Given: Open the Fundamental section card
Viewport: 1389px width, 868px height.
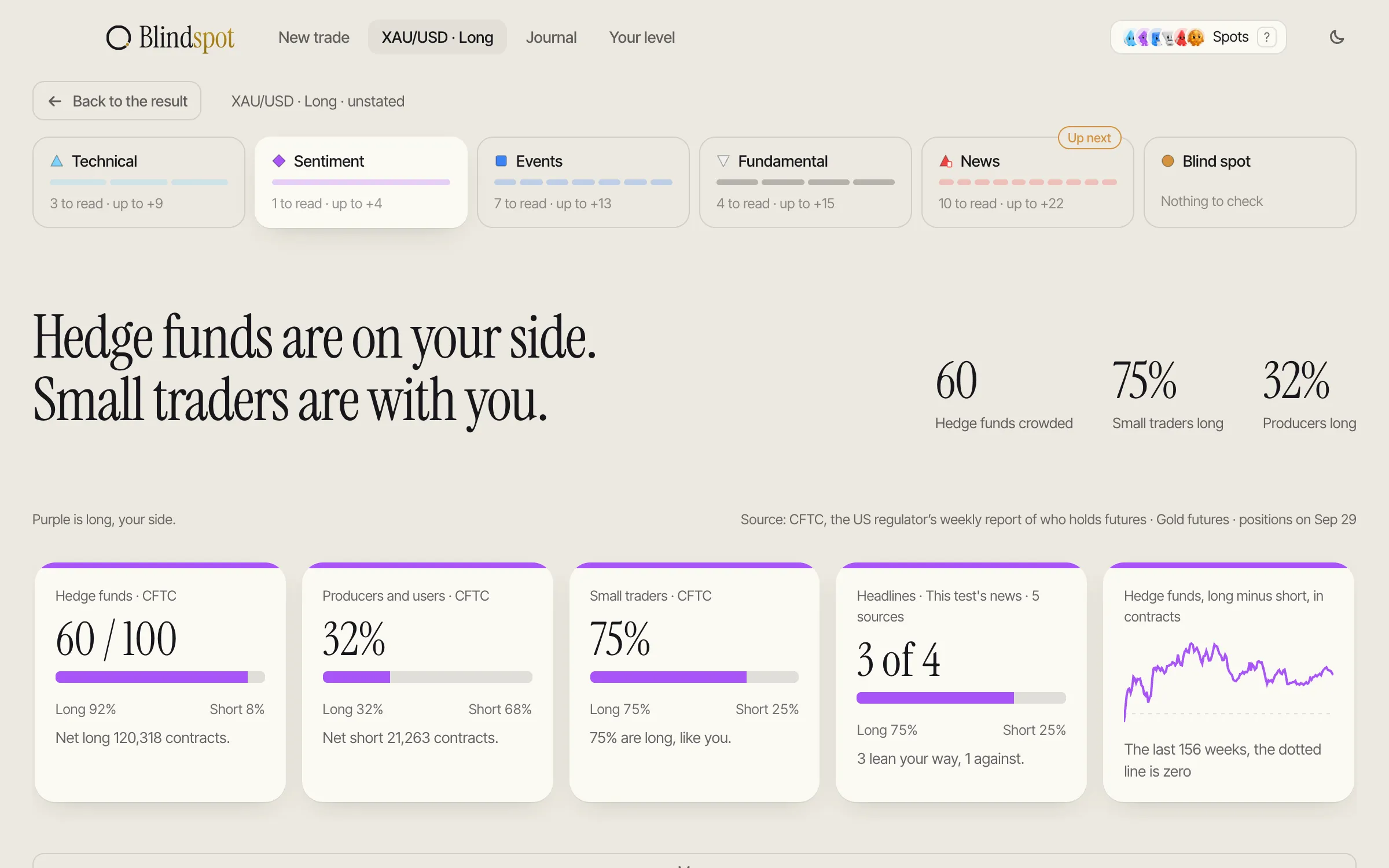Looking at the screenshot, I should coord(806,182).
